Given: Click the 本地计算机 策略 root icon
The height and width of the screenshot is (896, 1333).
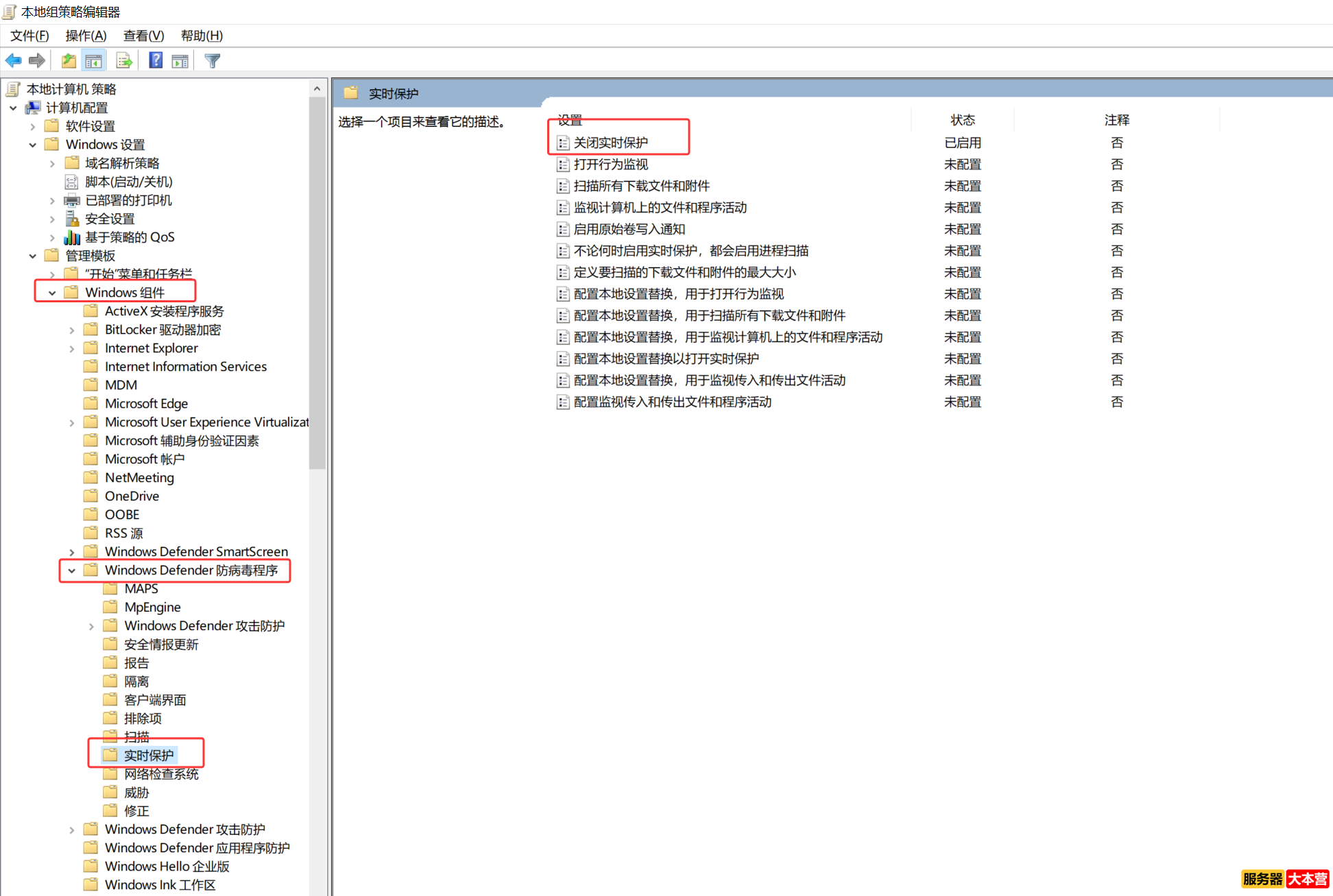Looking at the screenshot, I should click(x=13, y=89).
